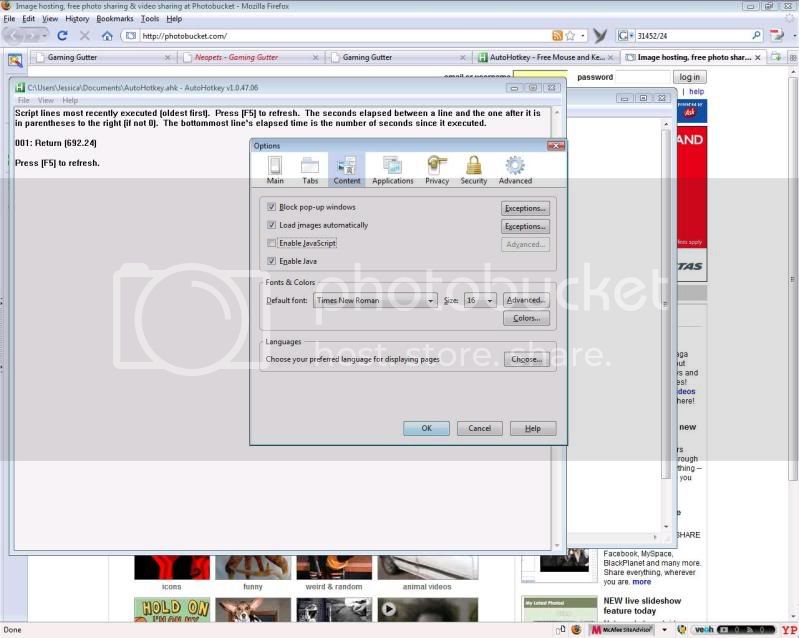Open the Bookmarks menu in Firefox
This screenshot has height=638, width=799.
pos(114,19)
